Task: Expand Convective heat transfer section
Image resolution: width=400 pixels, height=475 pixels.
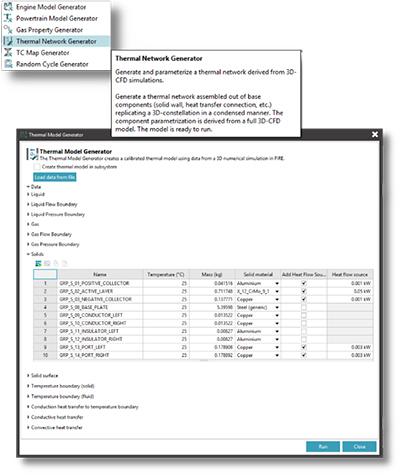Action: [x=28, y=427]
